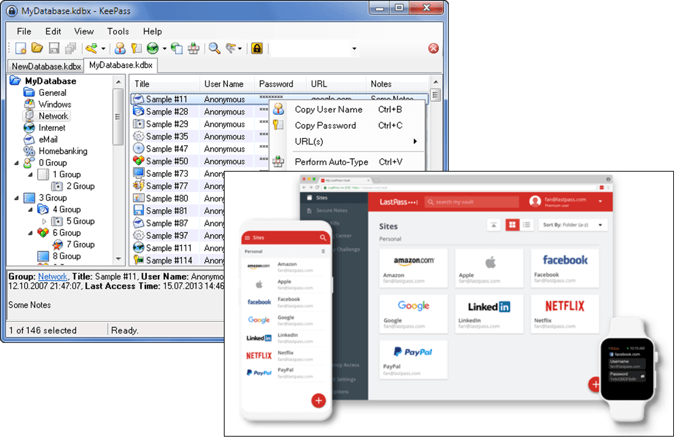
Task: Click the collapse-all icon beside Sites heading
Action: click(494, 225)
